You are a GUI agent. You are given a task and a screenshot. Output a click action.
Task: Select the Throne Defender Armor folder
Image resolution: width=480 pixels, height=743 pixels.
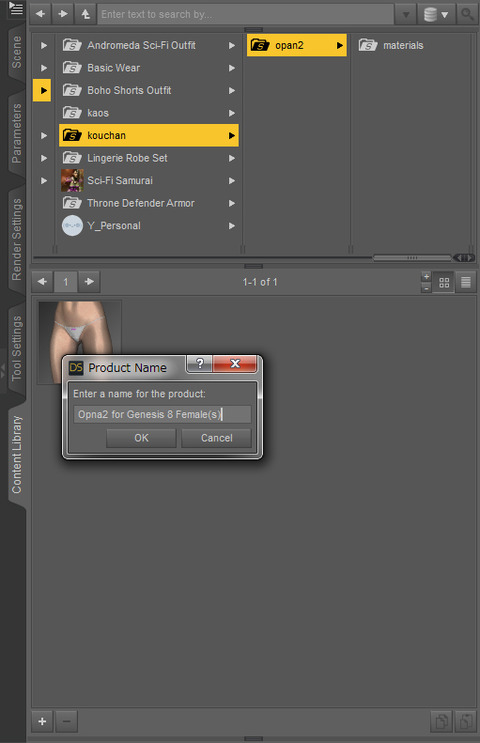tap(149, 203)
